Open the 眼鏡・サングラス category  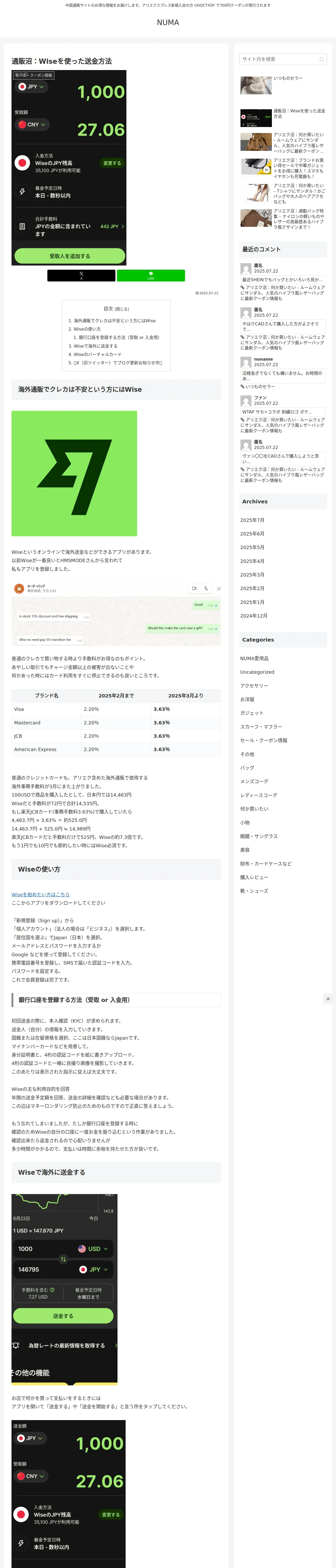[x=259, y=836]
